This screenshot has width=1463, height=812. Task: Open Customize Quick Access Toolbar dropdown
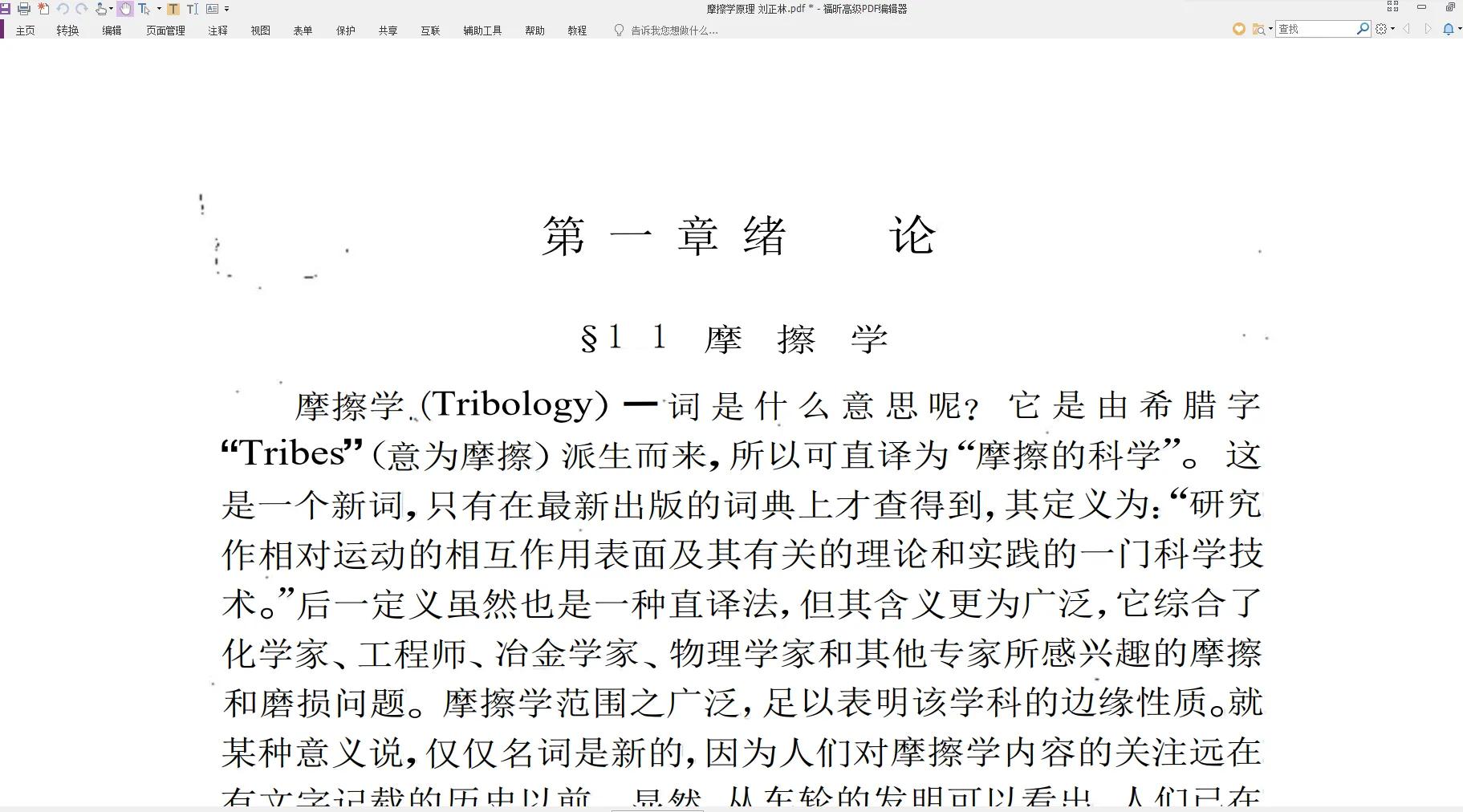coord(226,9)
